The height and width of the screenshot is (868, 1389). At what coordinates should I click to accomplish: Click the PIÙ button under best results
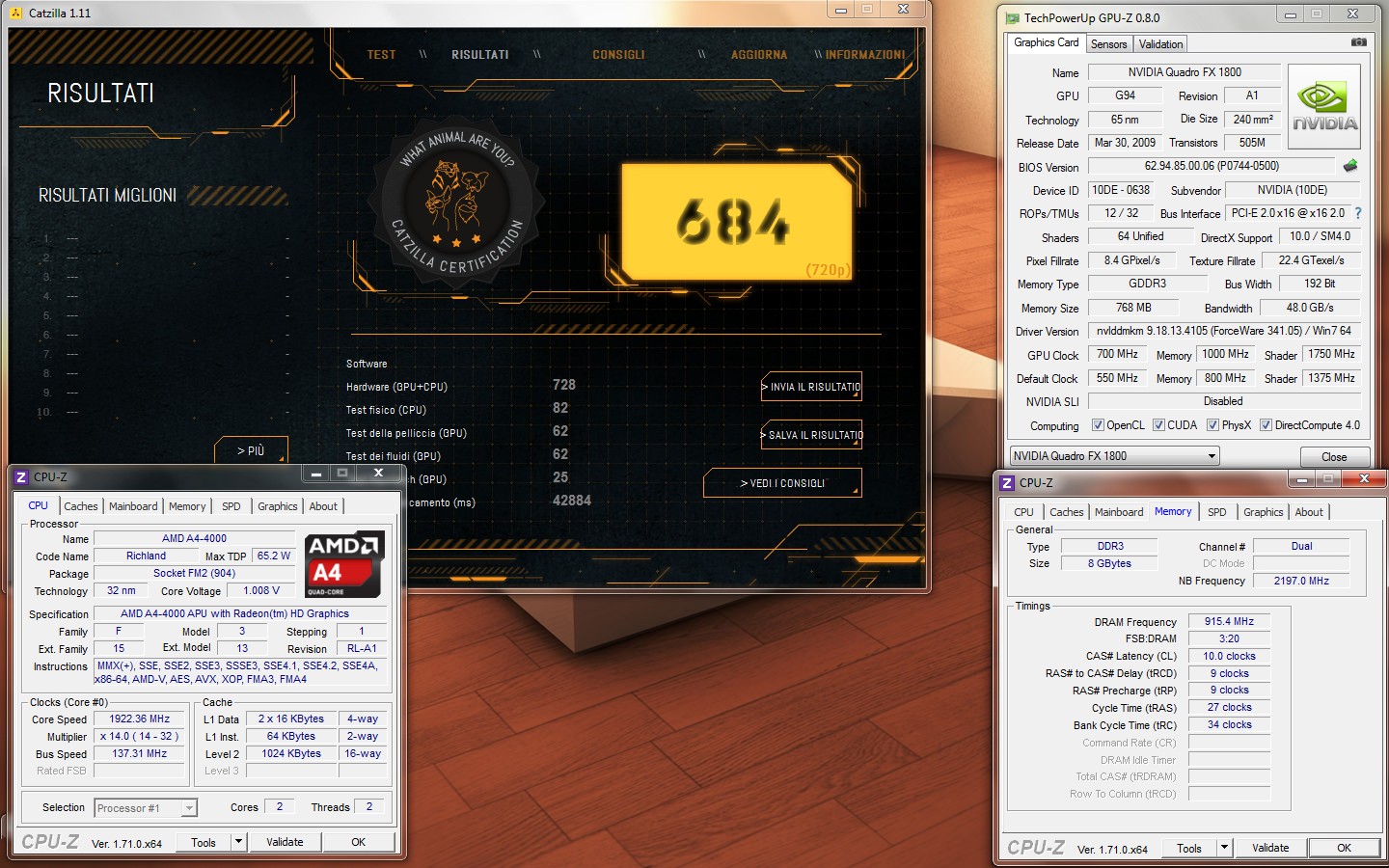pos(251,450)
